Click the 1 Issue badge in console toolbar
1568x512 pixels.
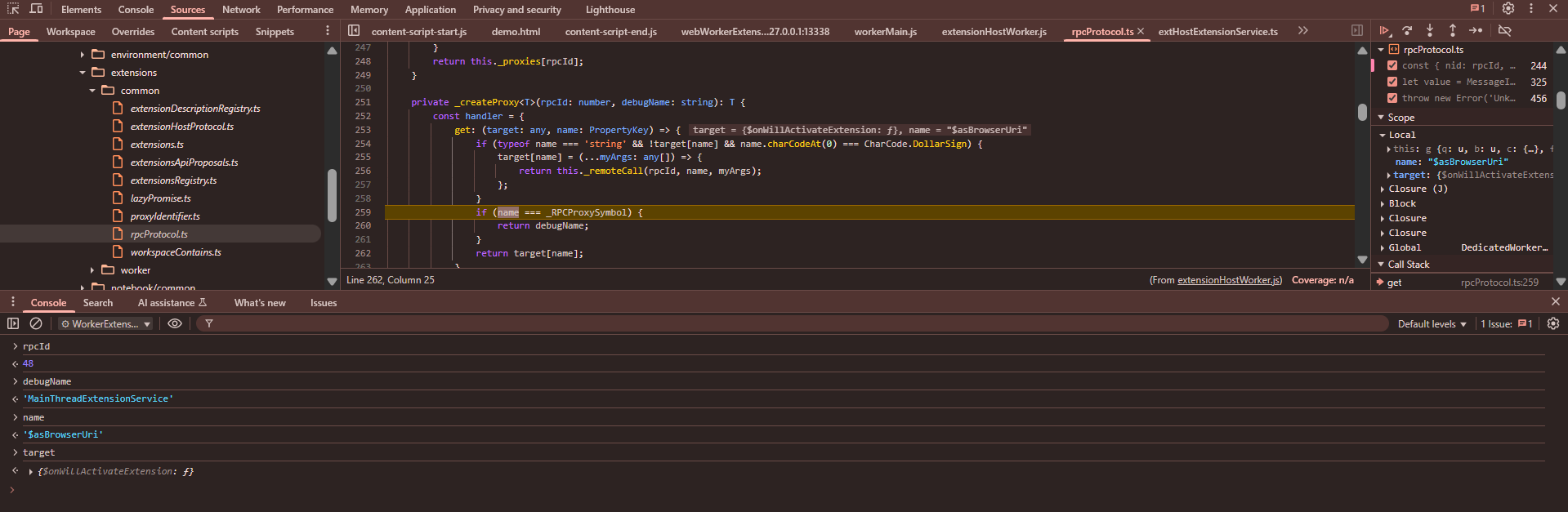coord(1507,324)
